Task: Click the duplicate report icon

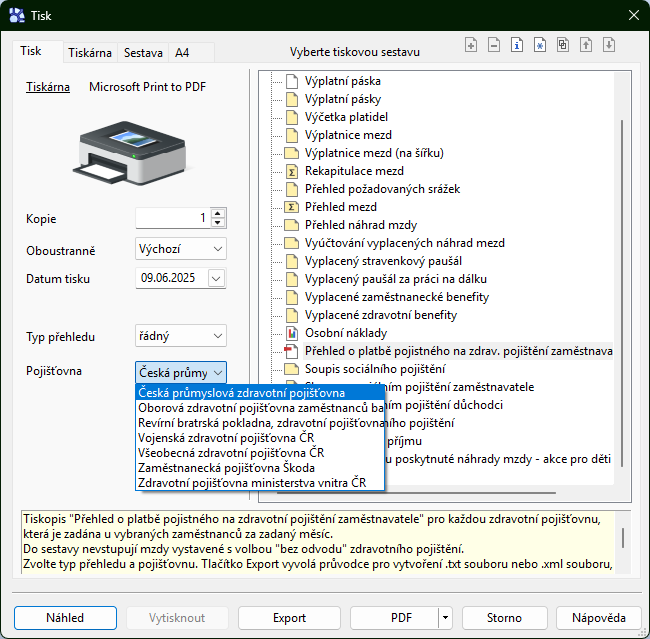Action: click(563, 45)
